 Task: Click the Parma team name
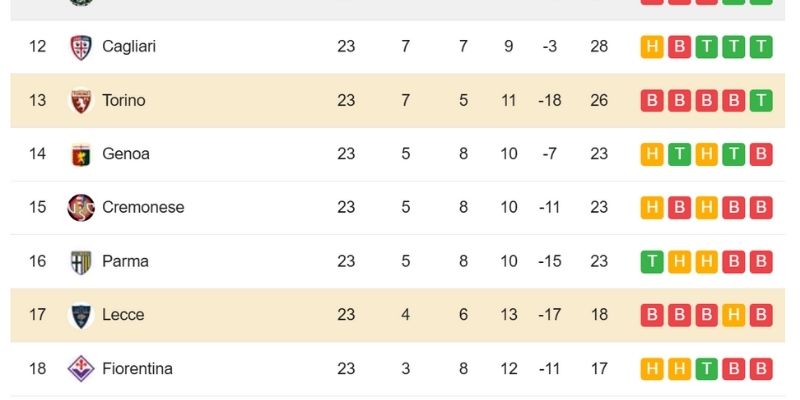pos(125,261)
